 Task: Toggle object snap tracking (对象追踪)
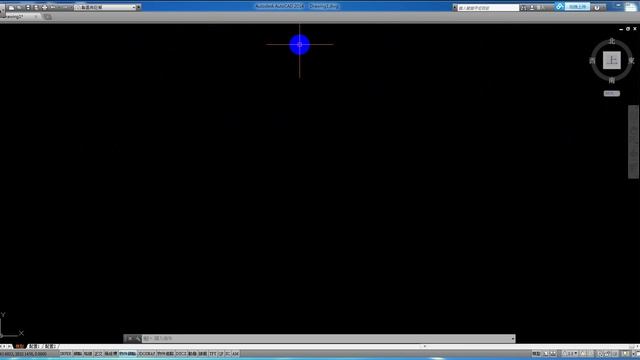pyautogui.click(x=166, y=354)
